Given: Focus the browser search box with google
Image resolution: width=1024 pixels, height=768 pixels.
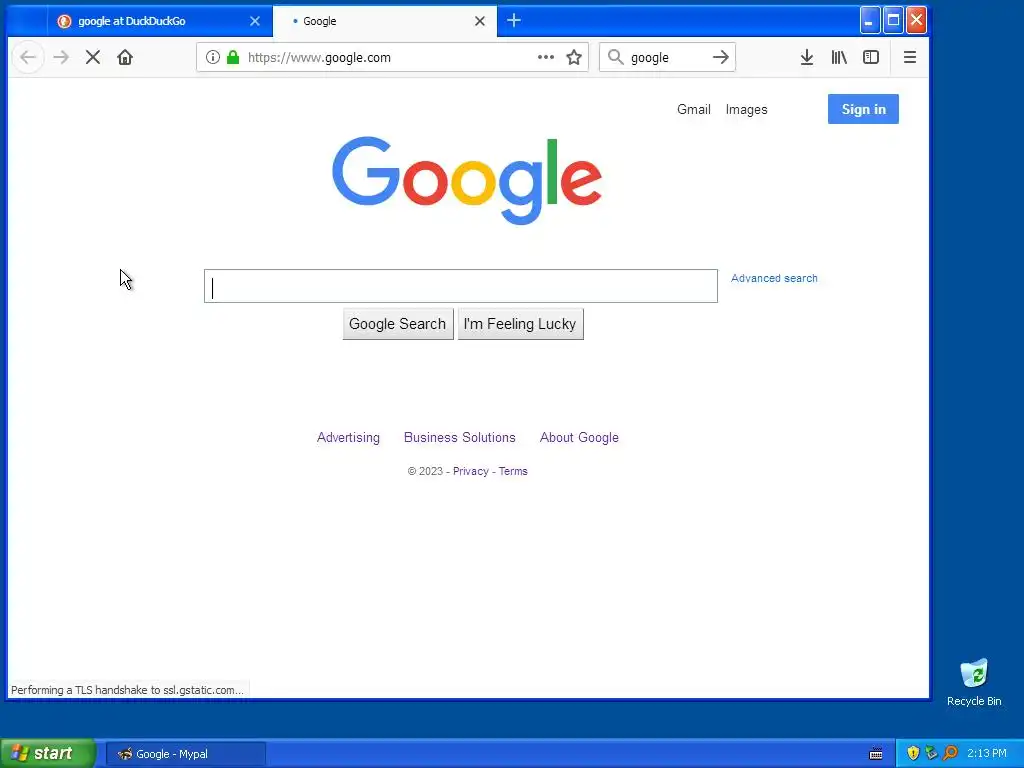Looking at the screenshot, I should coord(667,57).
